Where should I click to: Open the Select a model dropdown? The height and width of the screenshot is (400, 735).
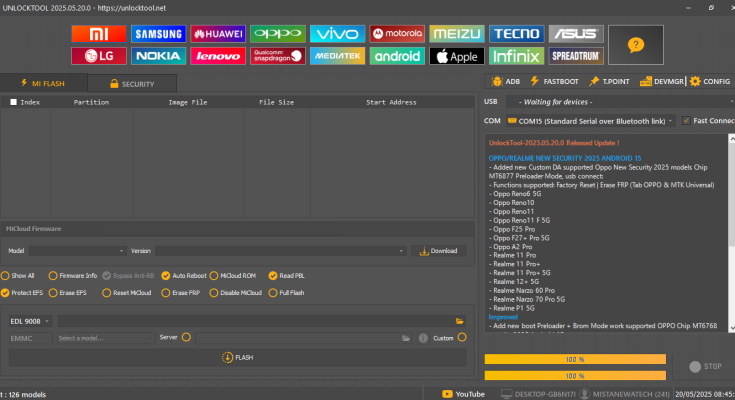(105, 338)
